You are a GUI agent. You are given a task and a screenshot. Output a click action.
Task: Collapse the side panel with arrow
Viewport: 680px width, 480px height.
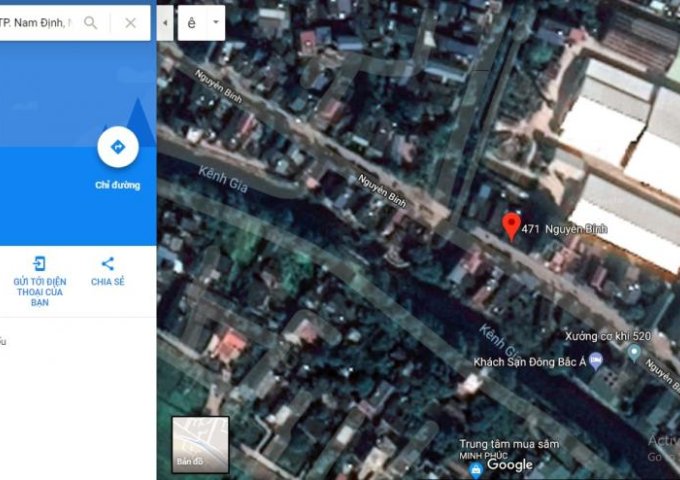coord(165,22)
